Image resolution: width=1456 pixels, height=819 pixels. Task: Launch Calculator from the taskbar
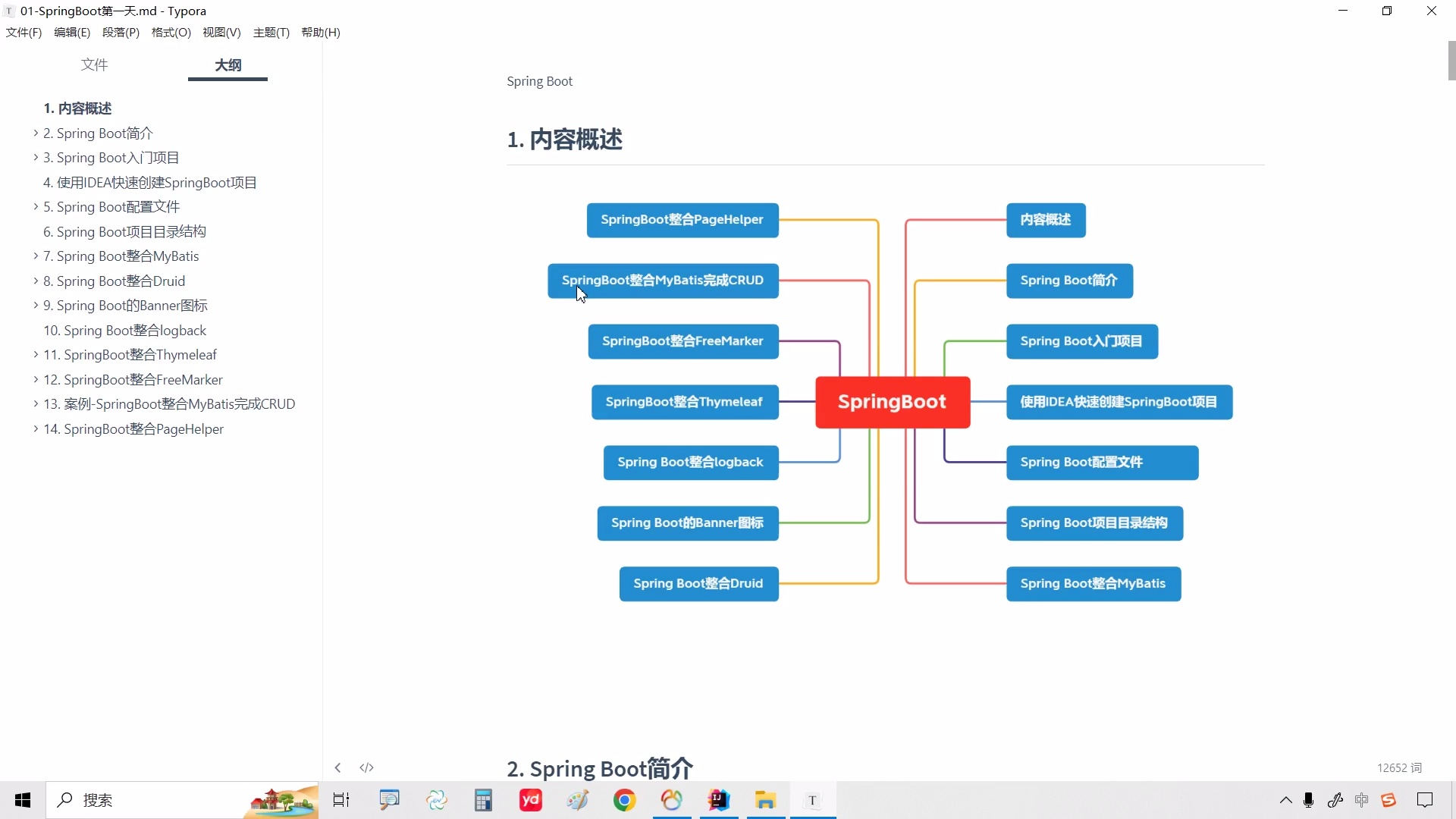(484, 800)
